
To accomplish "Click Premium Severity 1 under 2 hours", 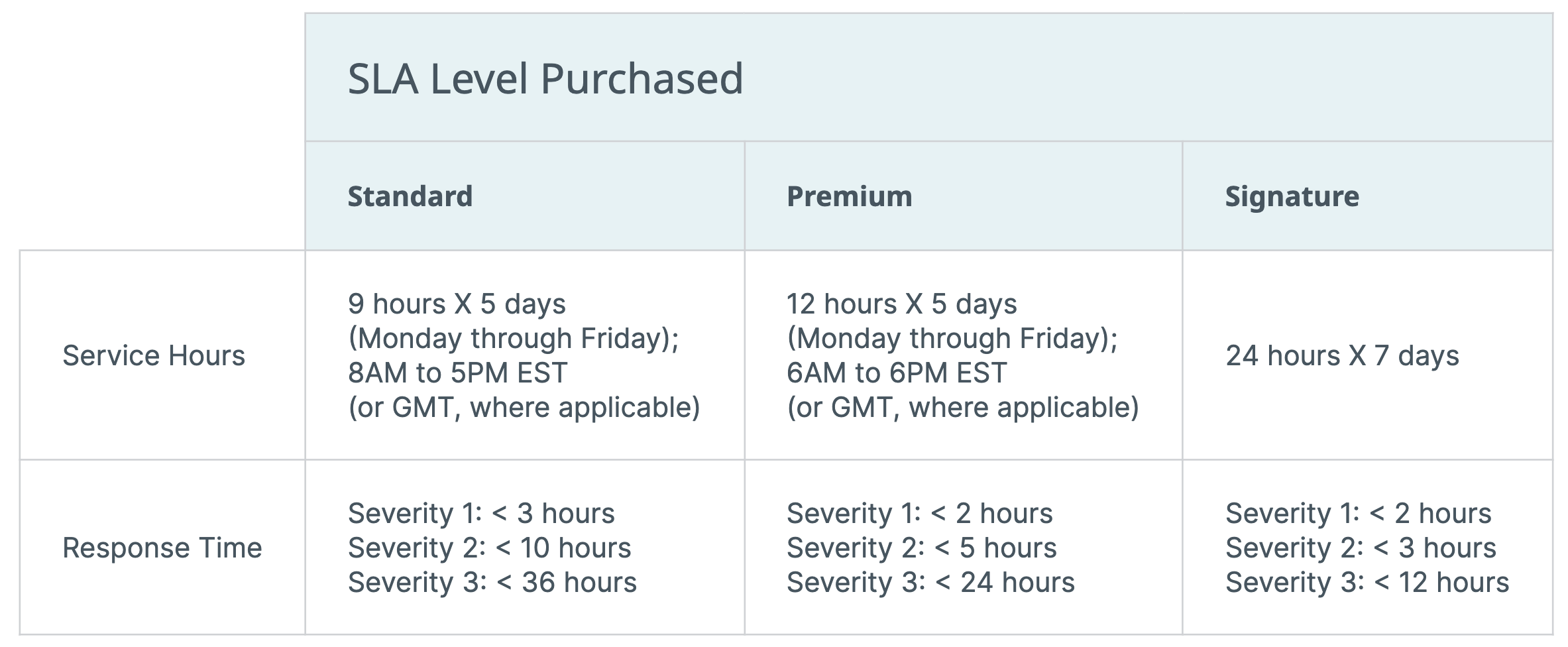I will pyautogui.click(x=920, y=513).
